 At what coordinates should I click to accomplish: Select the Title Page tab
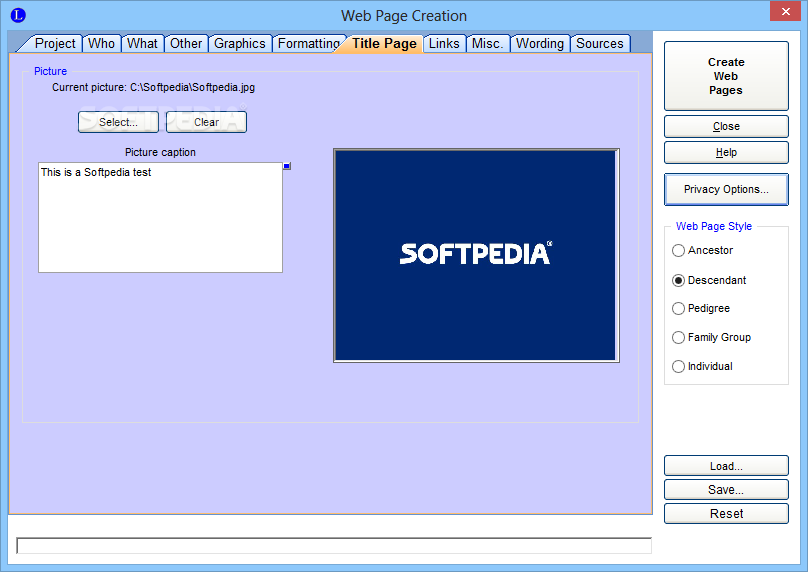(384, 43)
